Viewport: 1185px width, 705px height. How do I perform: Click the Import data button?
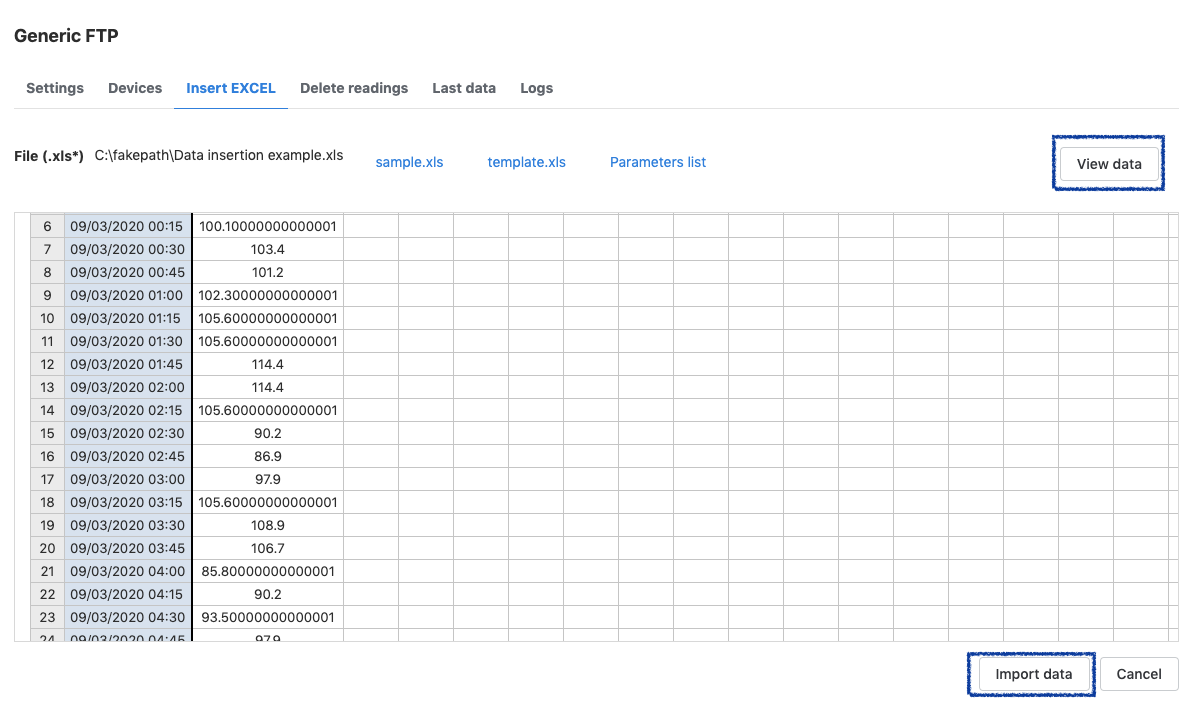tap(1033, 674)
